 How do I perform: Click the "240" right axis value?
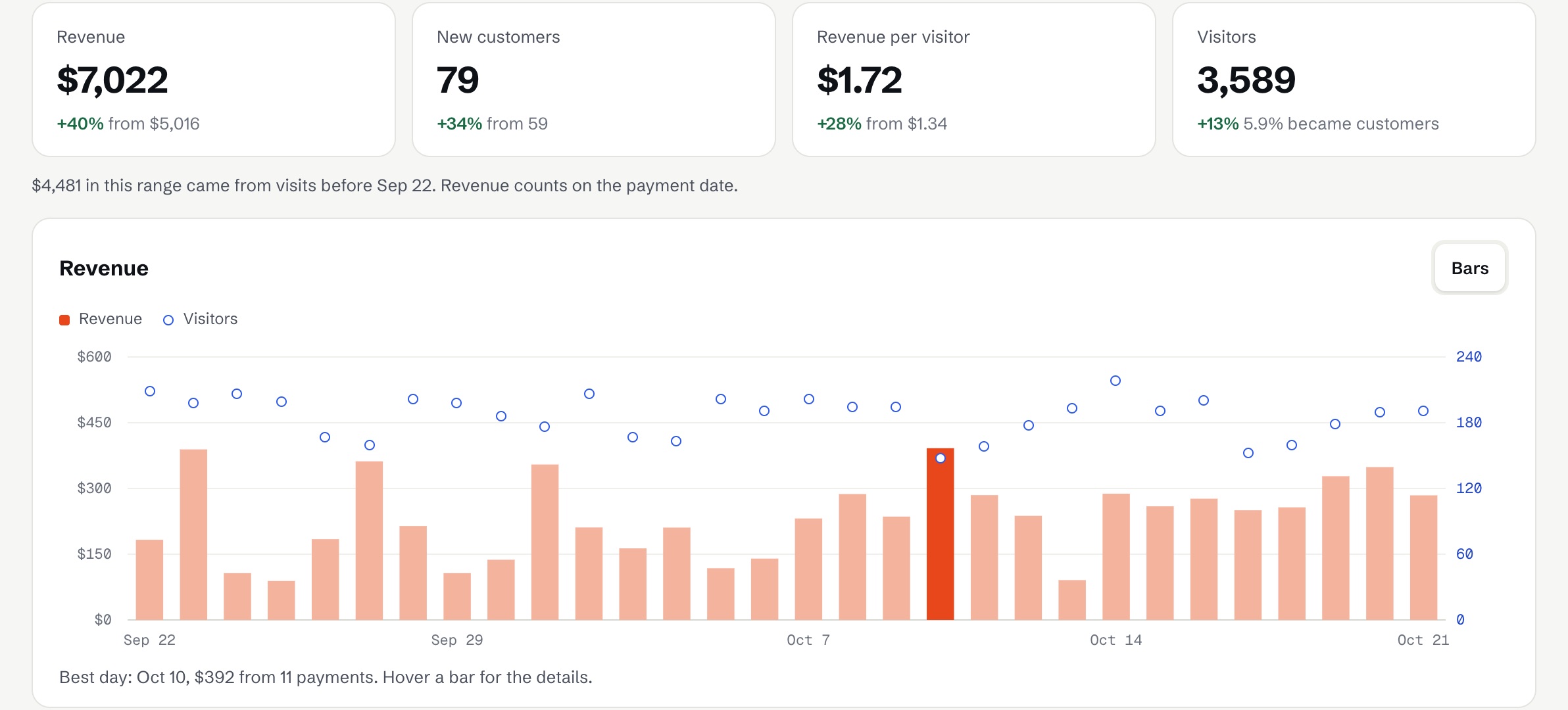[x=1469, y=357]
